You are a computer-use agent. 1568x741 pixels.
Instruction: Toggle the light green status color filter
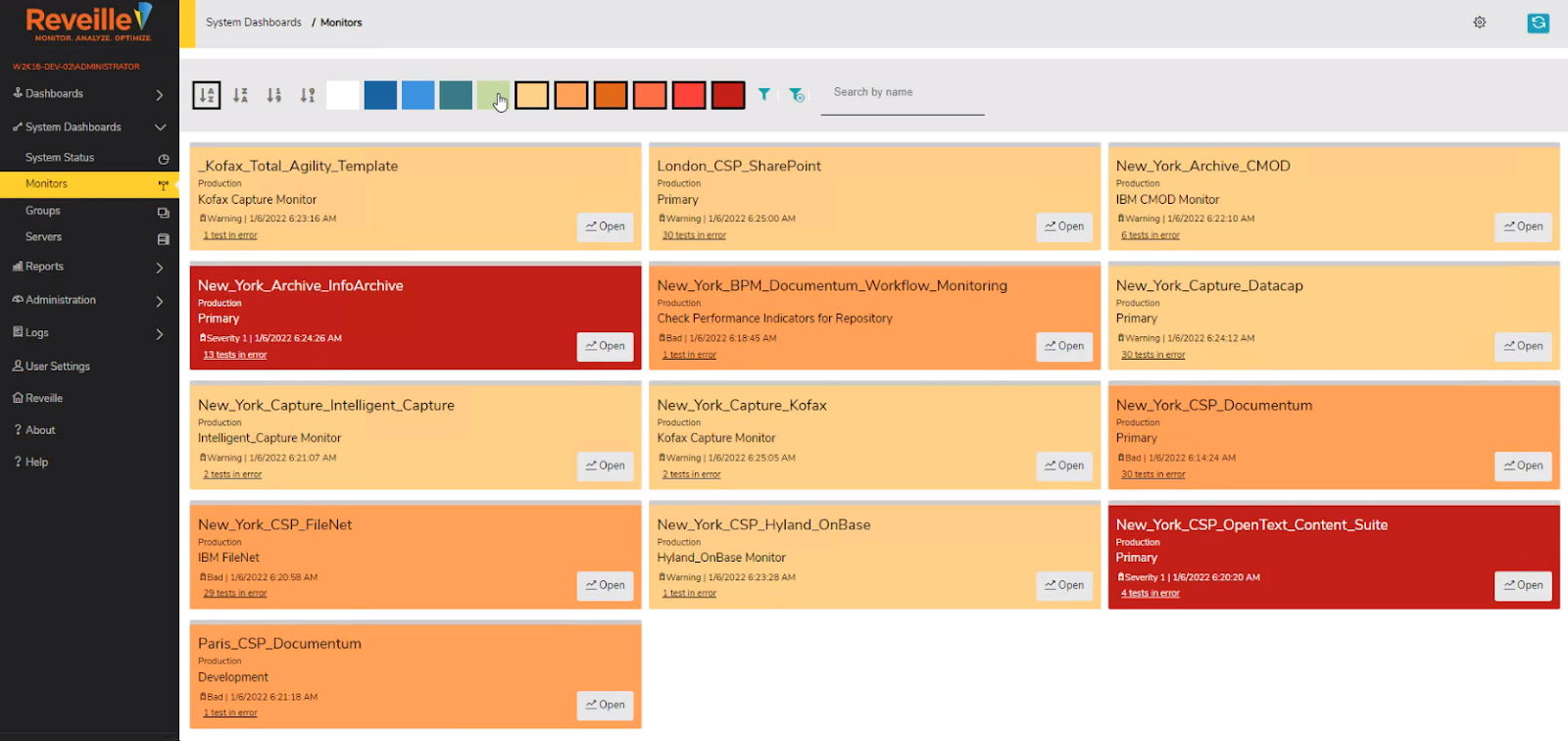pos(493,95)
